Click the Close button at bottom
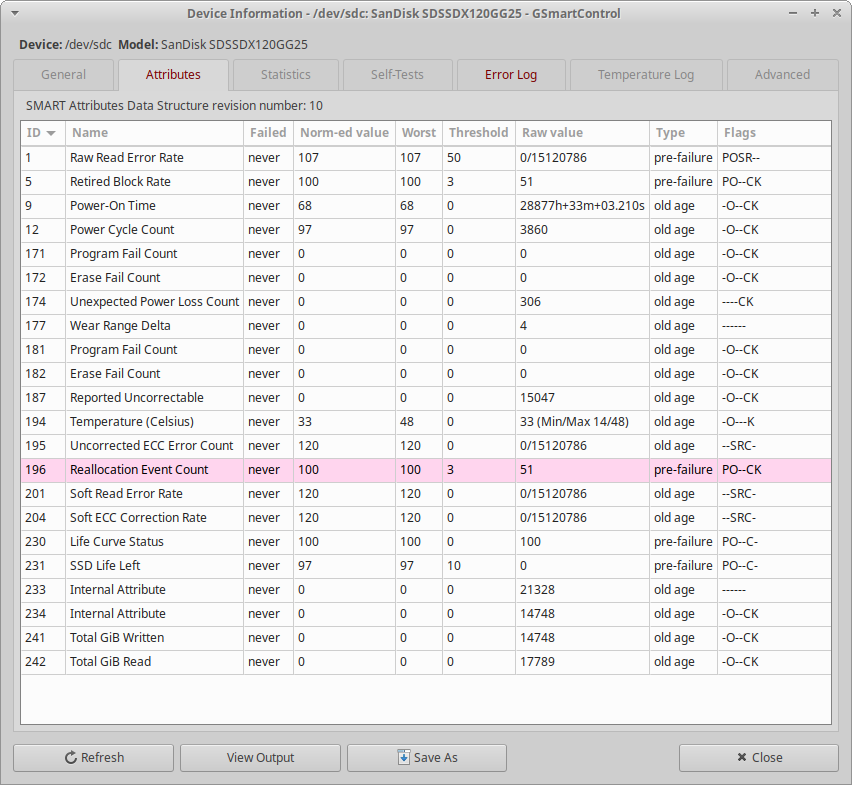 click(x=759, y=758)
